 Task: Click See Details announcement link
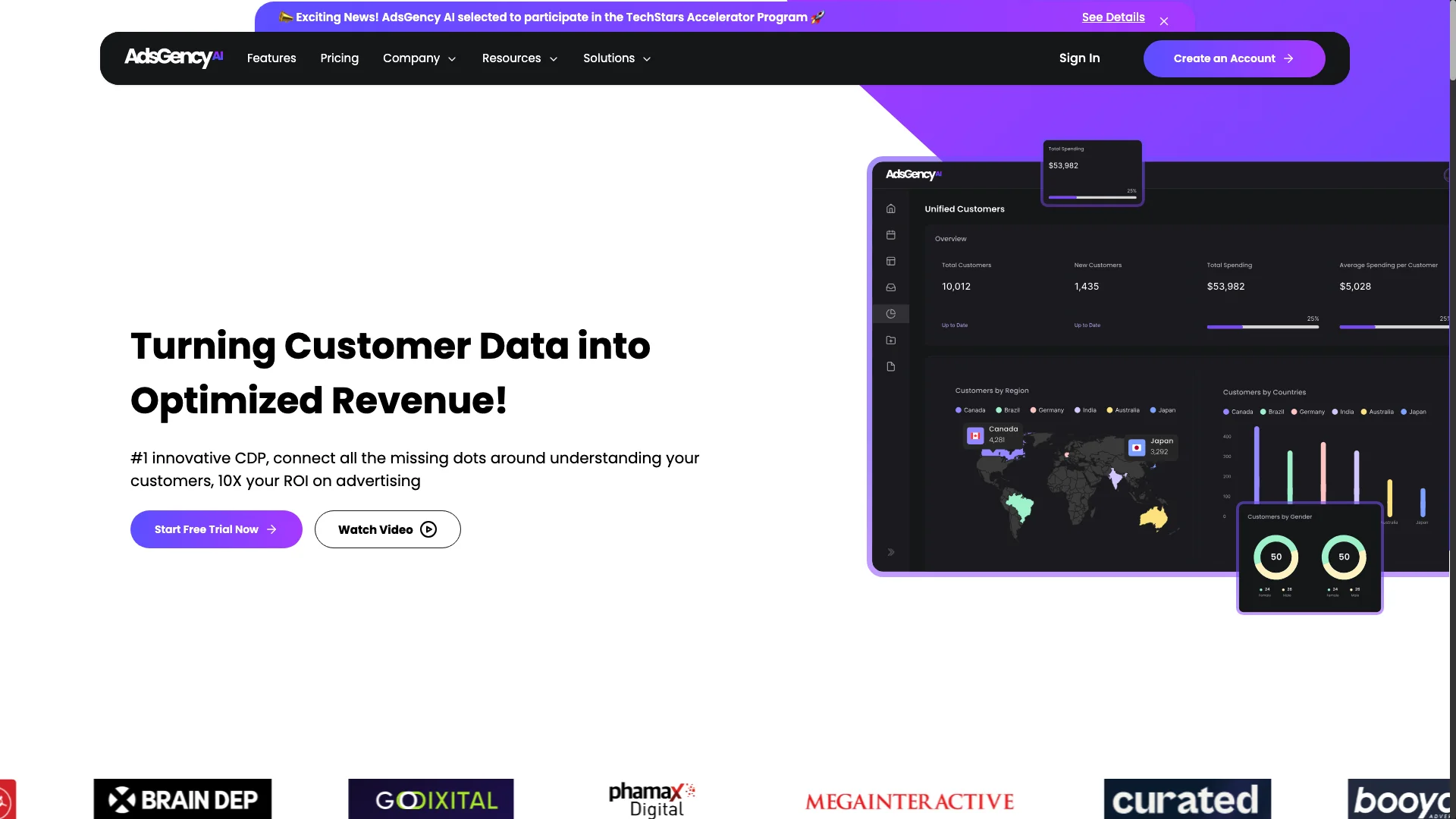1113,17
